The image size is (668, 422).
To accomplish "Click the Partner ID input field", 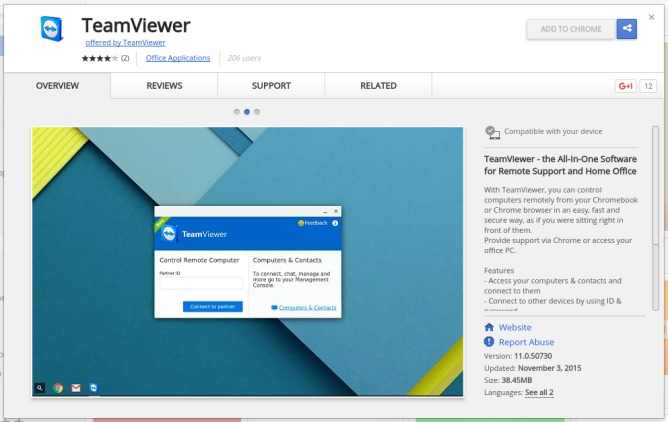I will coord(201,283).
